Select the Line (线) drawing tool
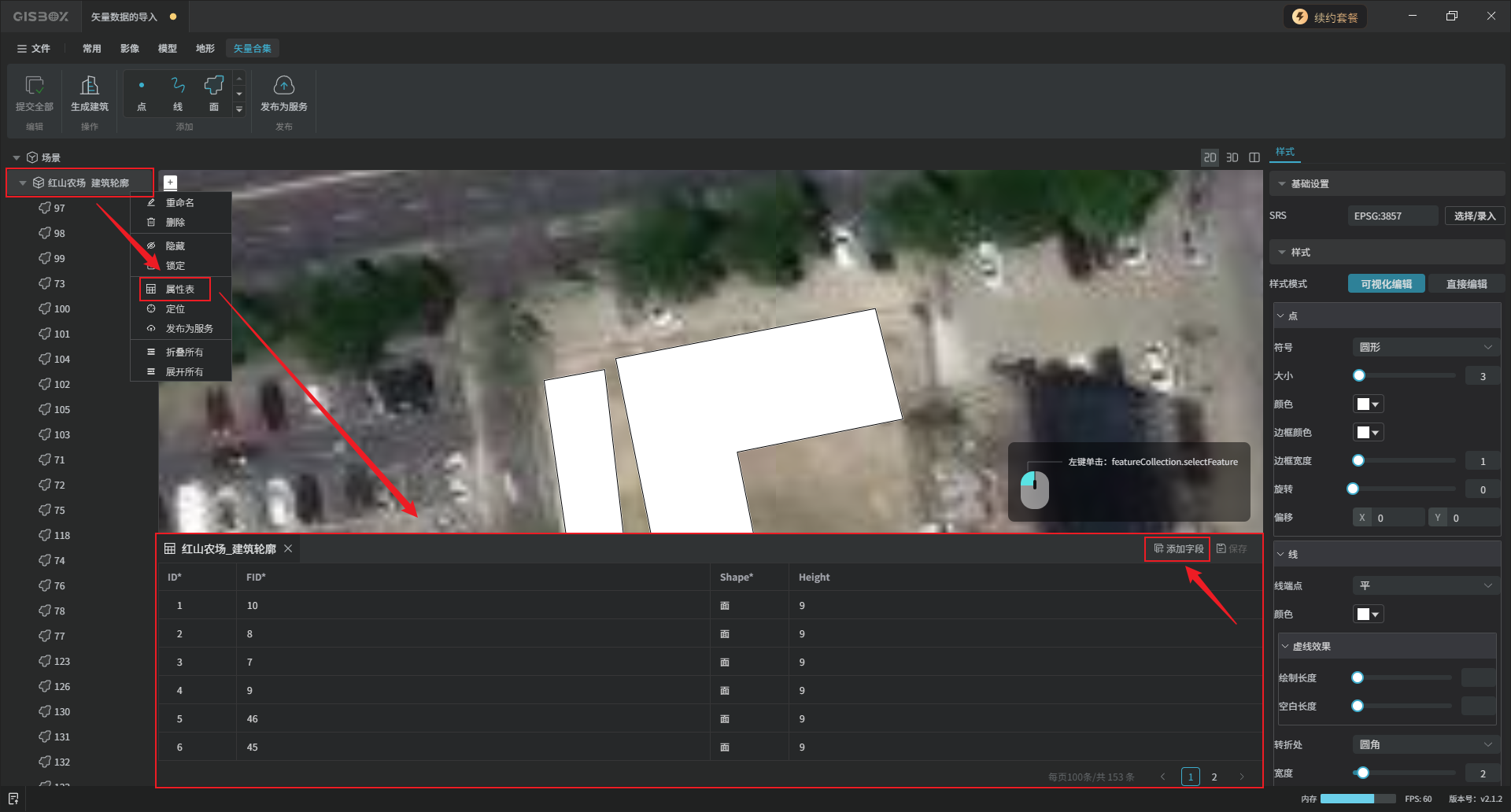Screen dimensions: 1511x812 coord(178,93)
